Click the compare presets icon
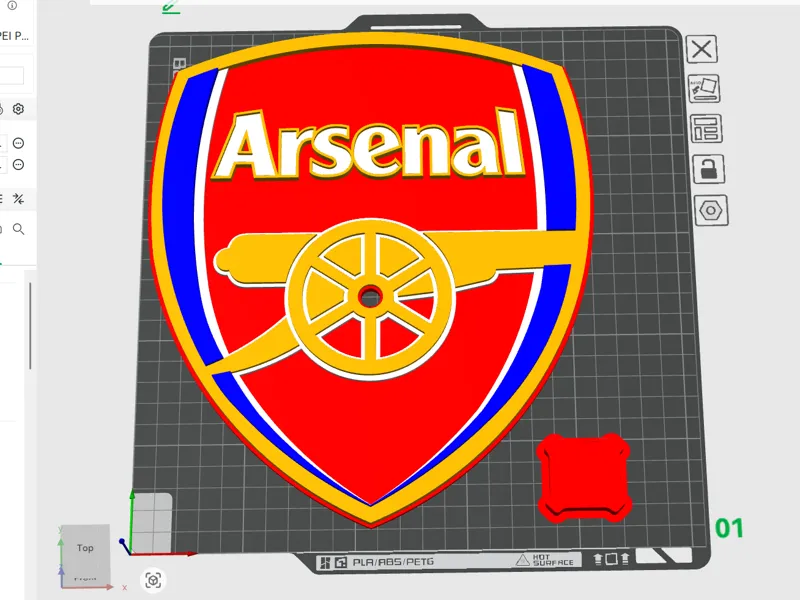 [18, 199]
